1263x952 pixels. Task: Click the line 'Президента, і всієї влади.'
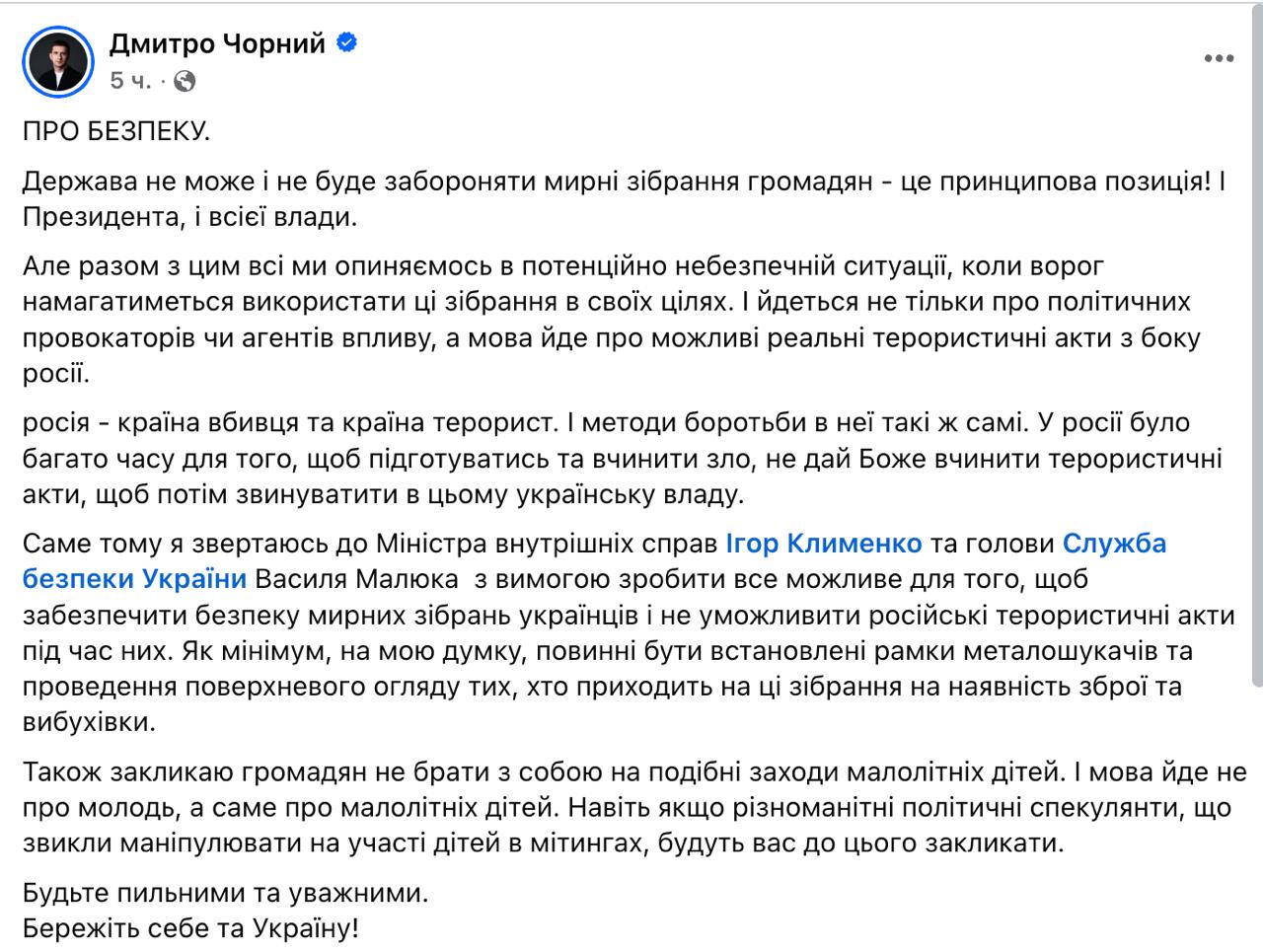click(189, 217)
